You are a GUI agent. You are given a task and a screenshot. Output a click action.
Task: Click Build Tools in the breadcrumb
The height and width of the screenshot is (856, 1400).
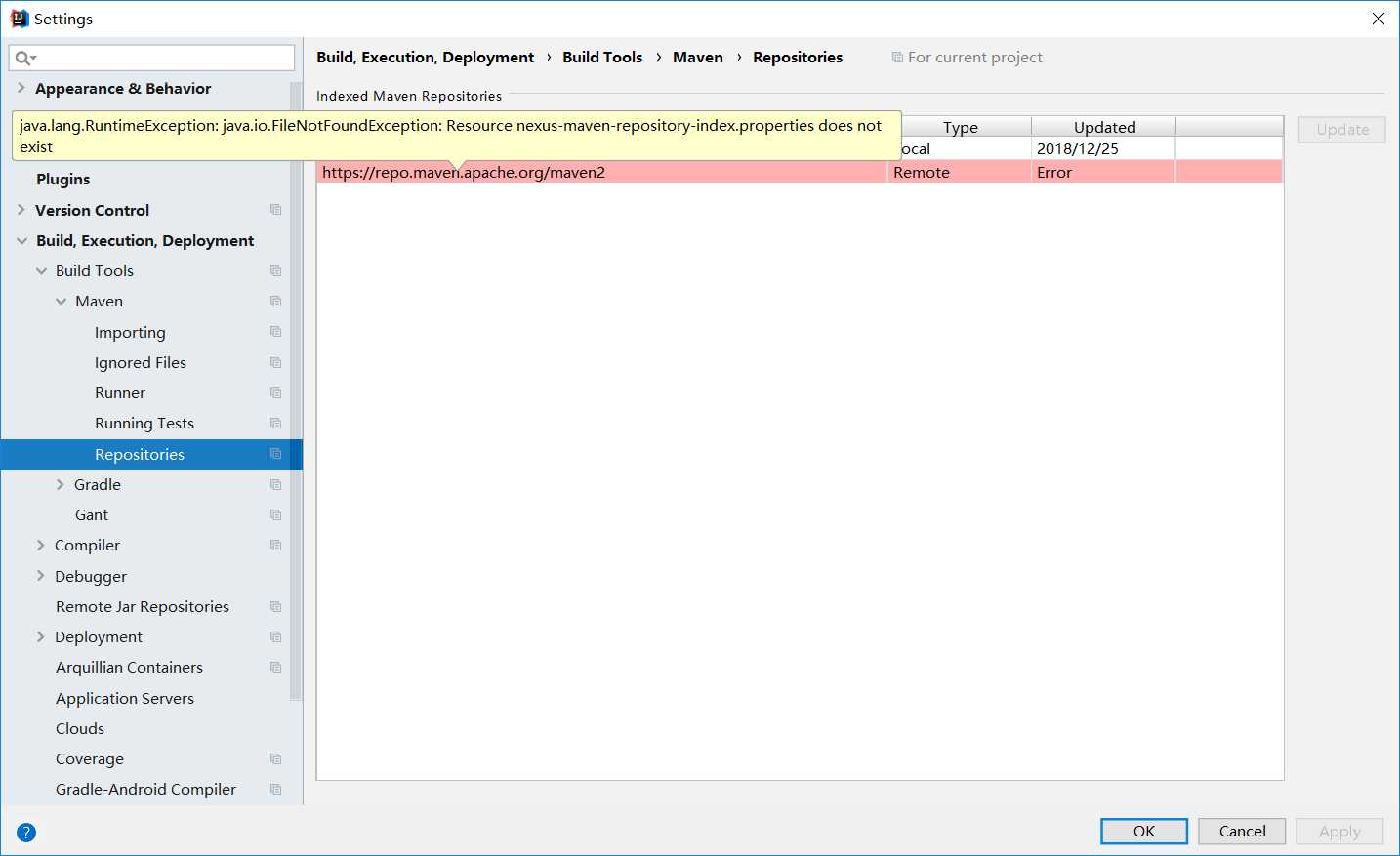[602, 57]
